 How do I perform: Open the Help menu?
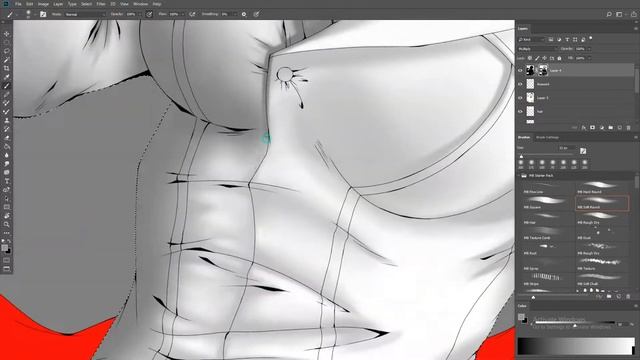pyautogui.click(x=157, y=4)
